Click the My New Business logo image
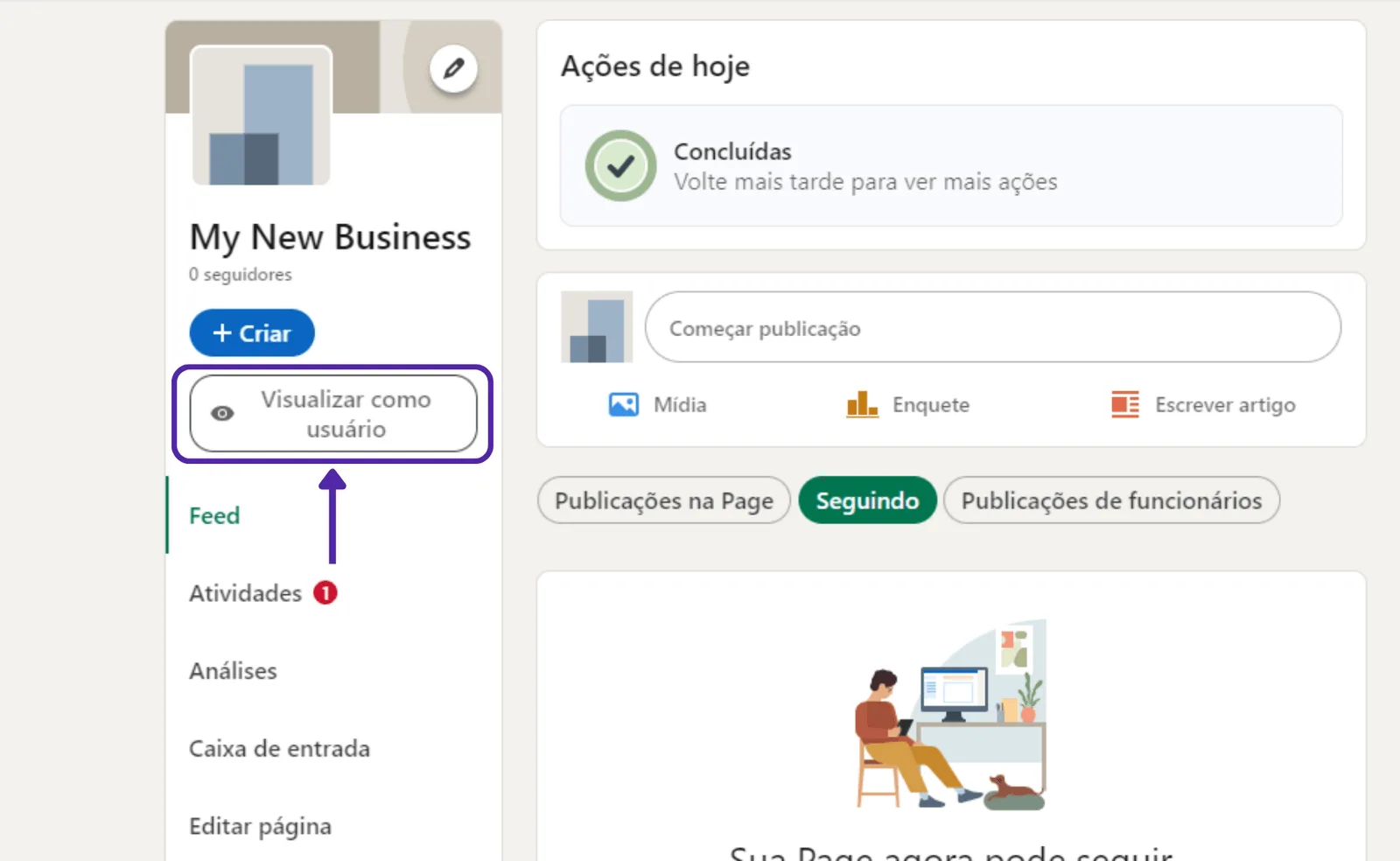This screenshot has width=1400, height=861. coord(261,115)
